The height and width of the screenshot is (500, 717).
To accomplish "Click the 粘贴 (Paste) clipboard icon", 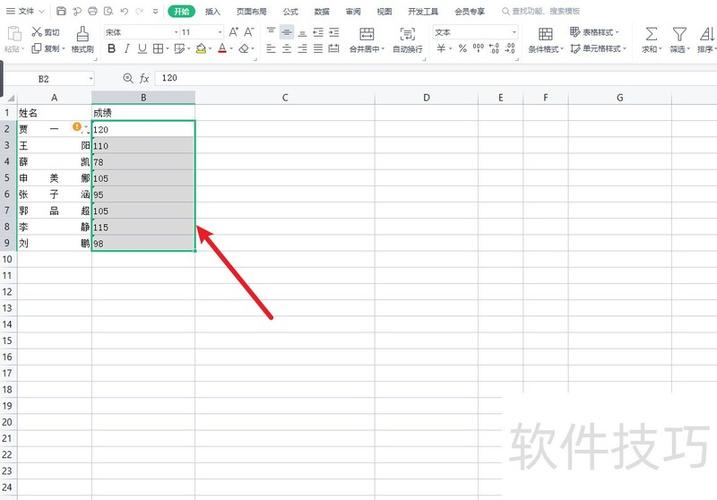I will 15,34.
